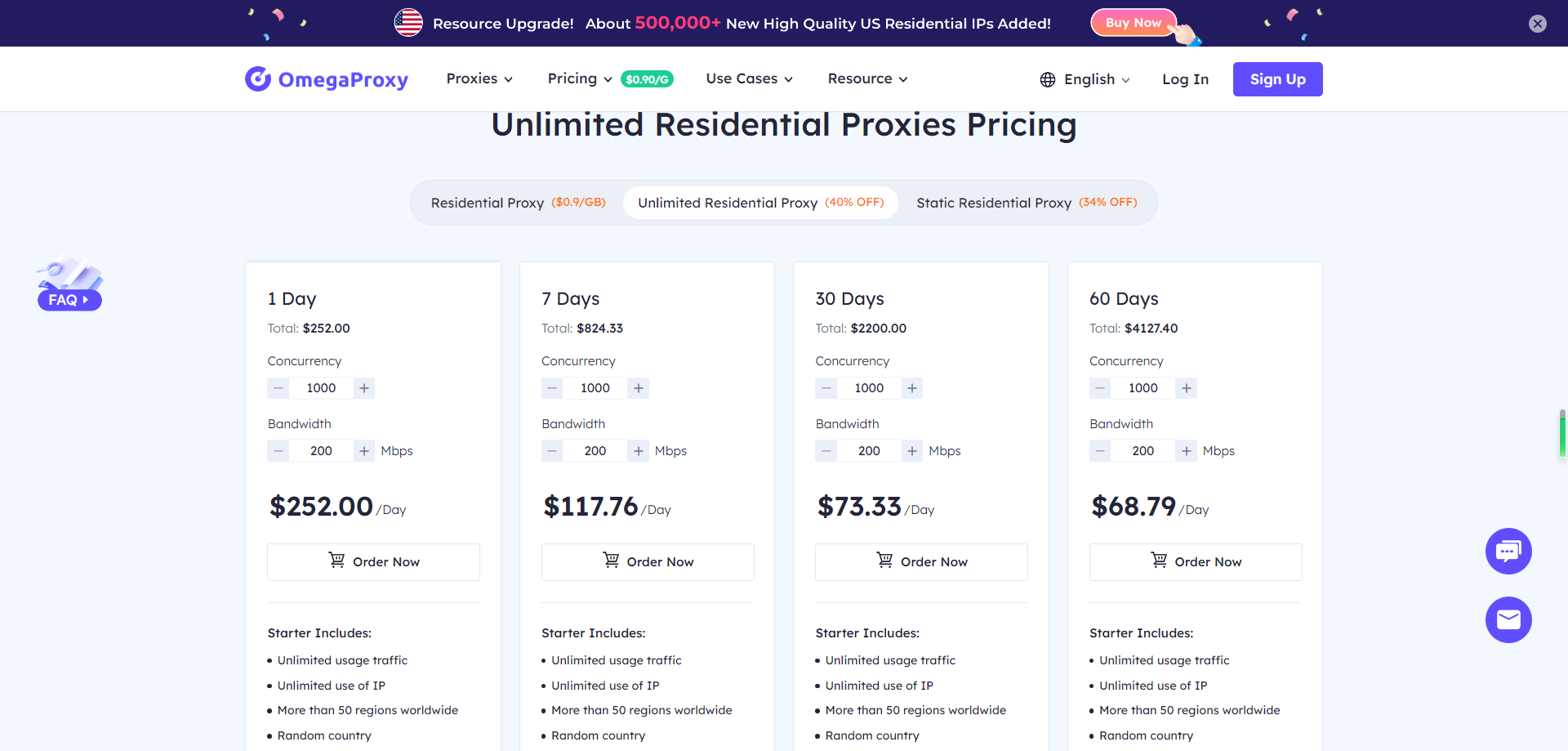Dismiss the top promotional banner
The height and width of the screenshot is (751, 1568).
point(1537,24)
